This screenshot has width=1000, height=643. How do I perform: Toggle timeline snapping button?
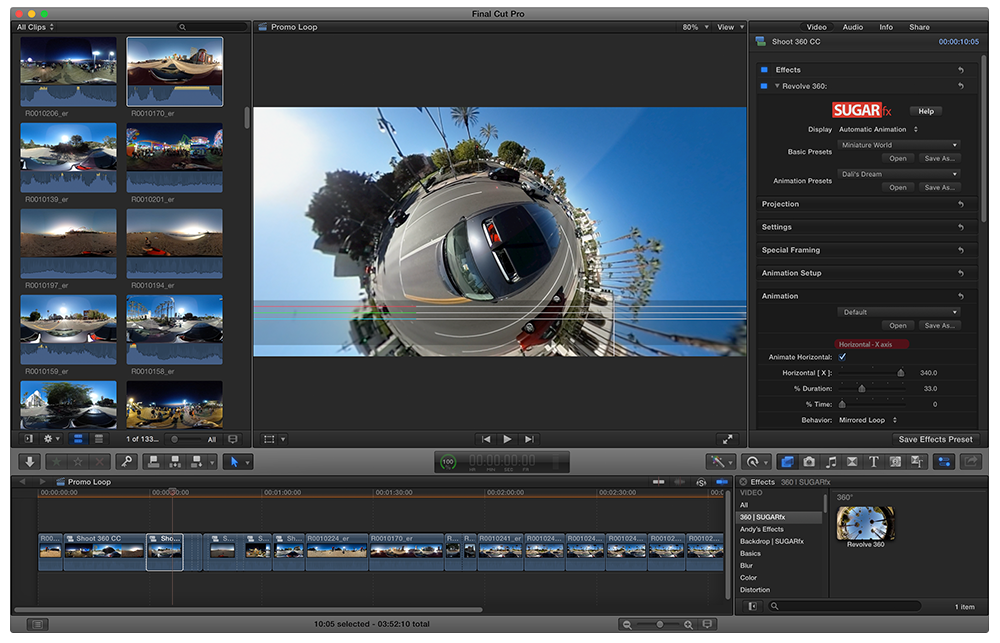tap(722, 482)
